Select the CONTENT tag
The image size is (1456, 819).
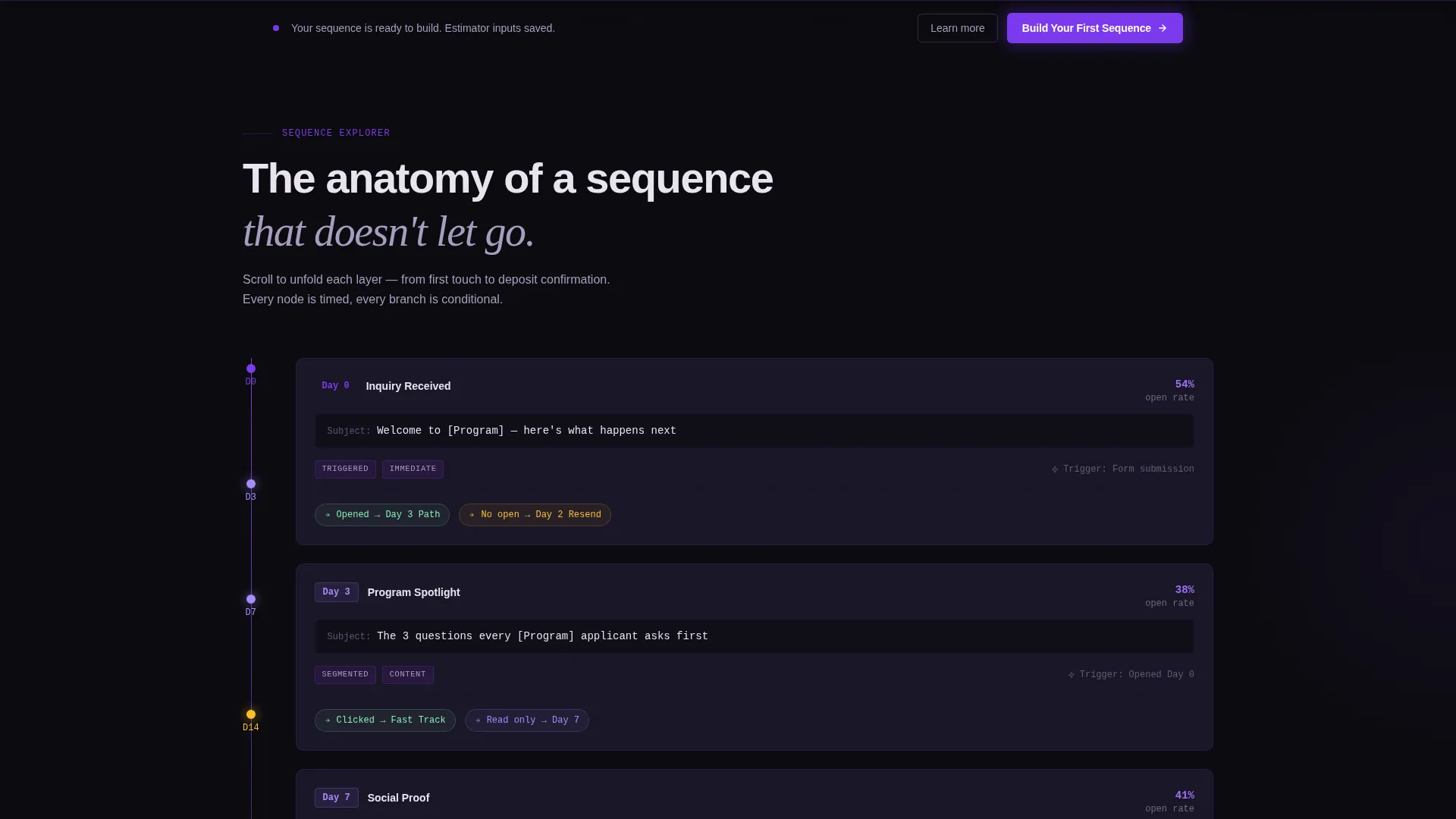click(408, 674)
